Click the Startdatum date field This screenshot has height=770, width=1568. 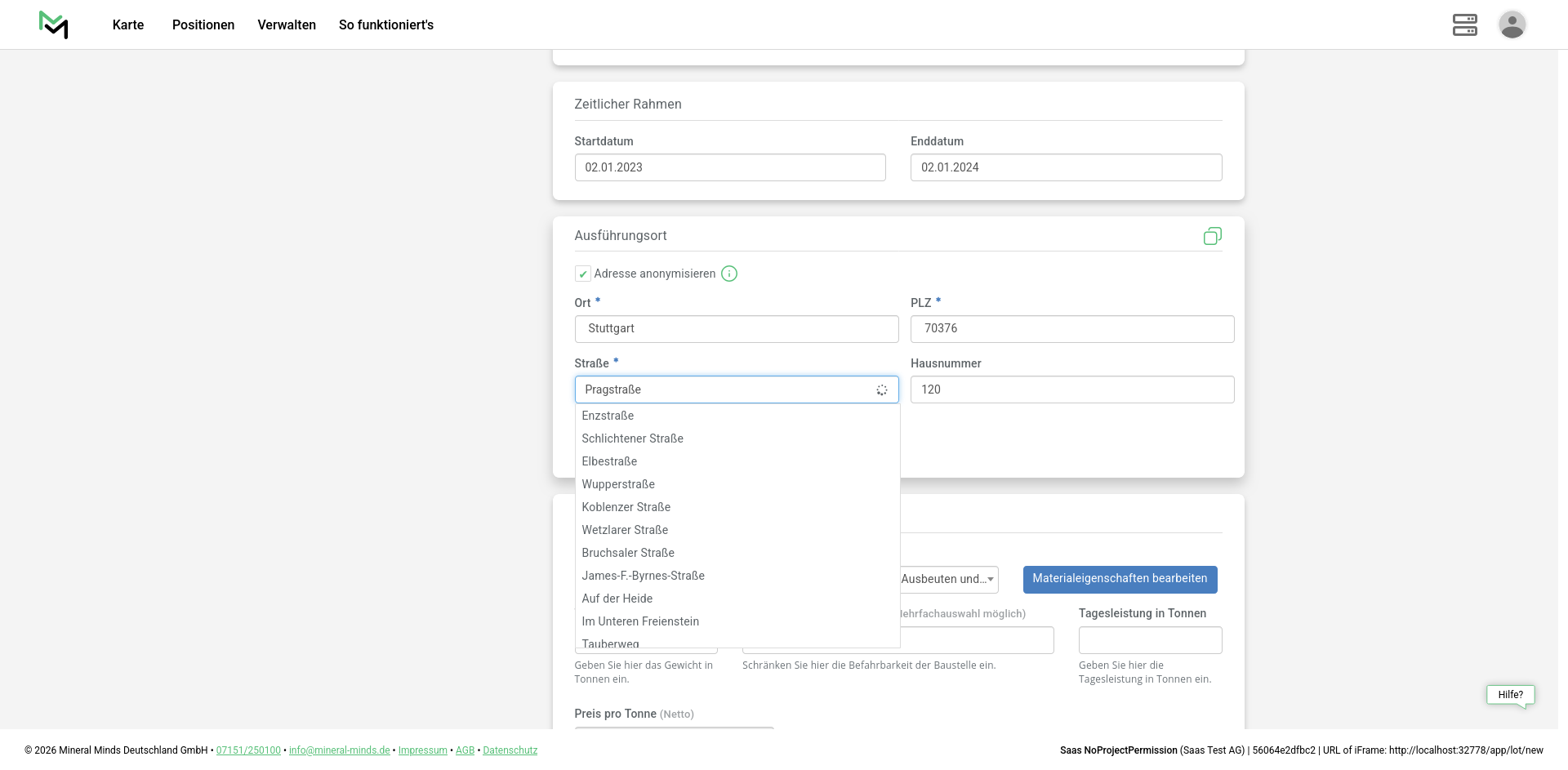tap(730, 167)
